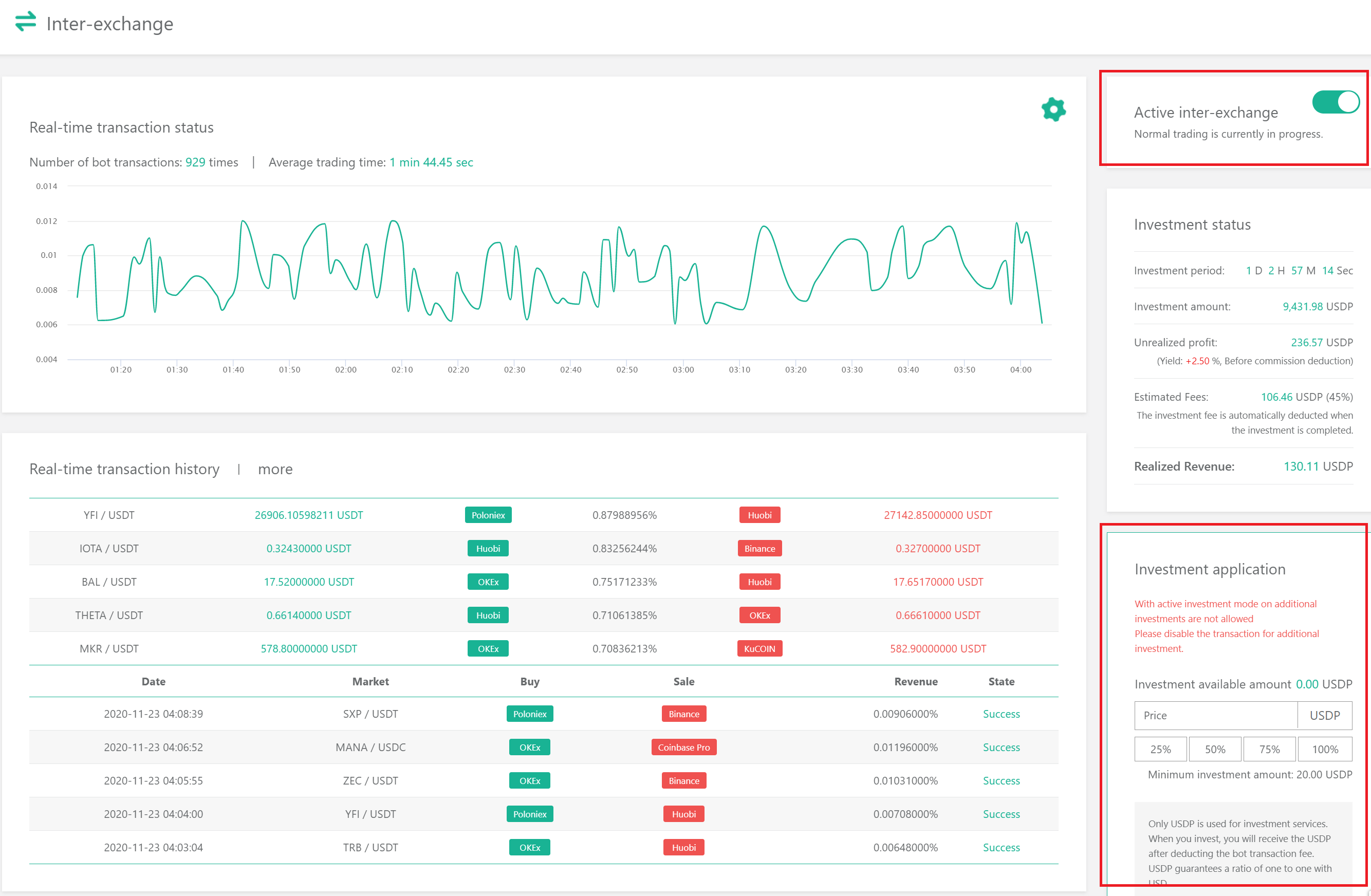Open chart settings gear icon
Screen dimensions: 1371x896
pos(1053,109)
